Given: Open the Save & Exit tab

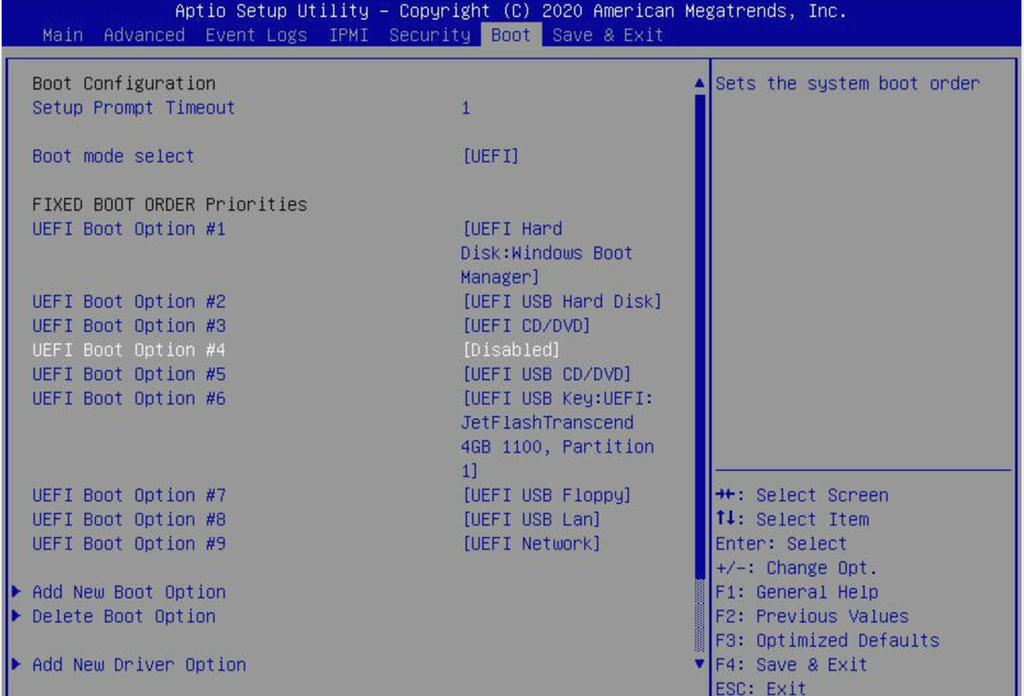Looking at the screenshot, I should click(607, 35).
